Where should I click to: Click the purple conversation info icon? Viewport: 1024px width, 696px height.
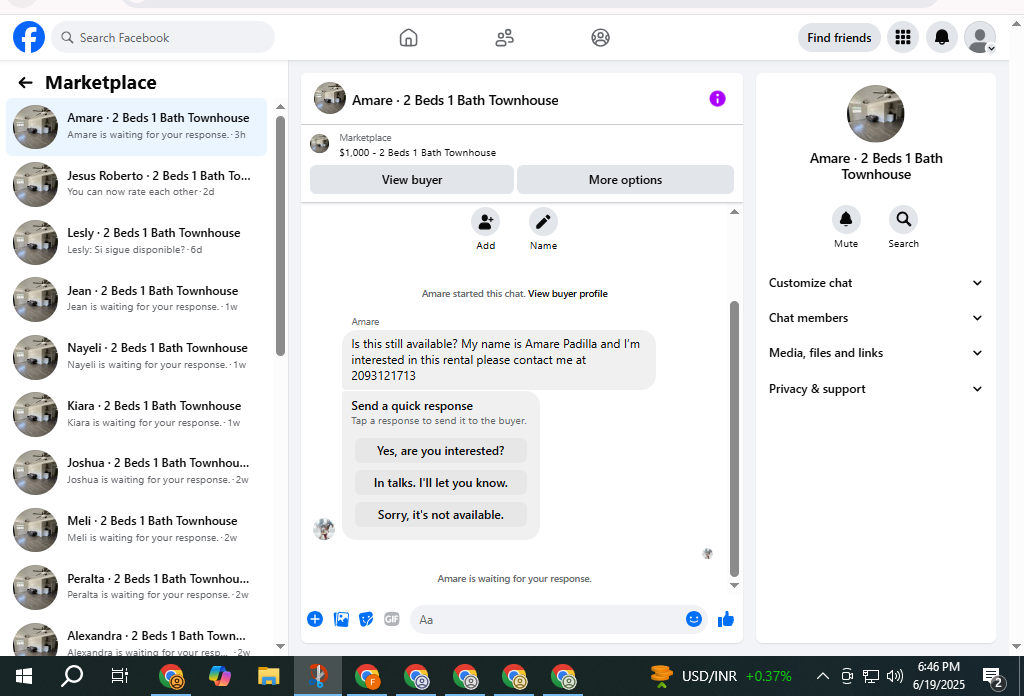point(717,99)
